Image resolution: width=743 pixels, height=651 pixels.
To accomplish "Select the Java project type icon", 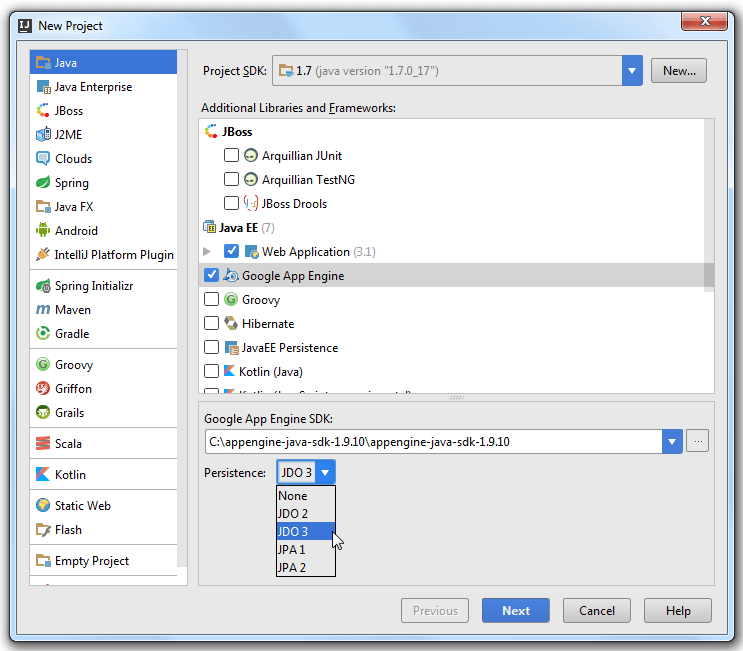I will coord(43,63).
